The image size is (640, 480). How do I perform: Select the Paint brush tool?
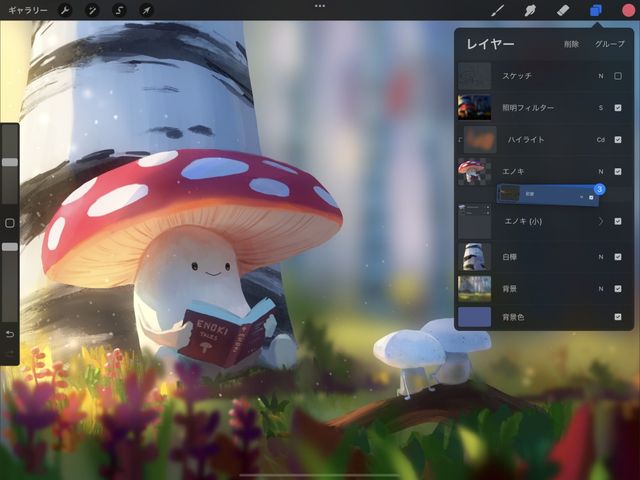[x=498, y=10]
